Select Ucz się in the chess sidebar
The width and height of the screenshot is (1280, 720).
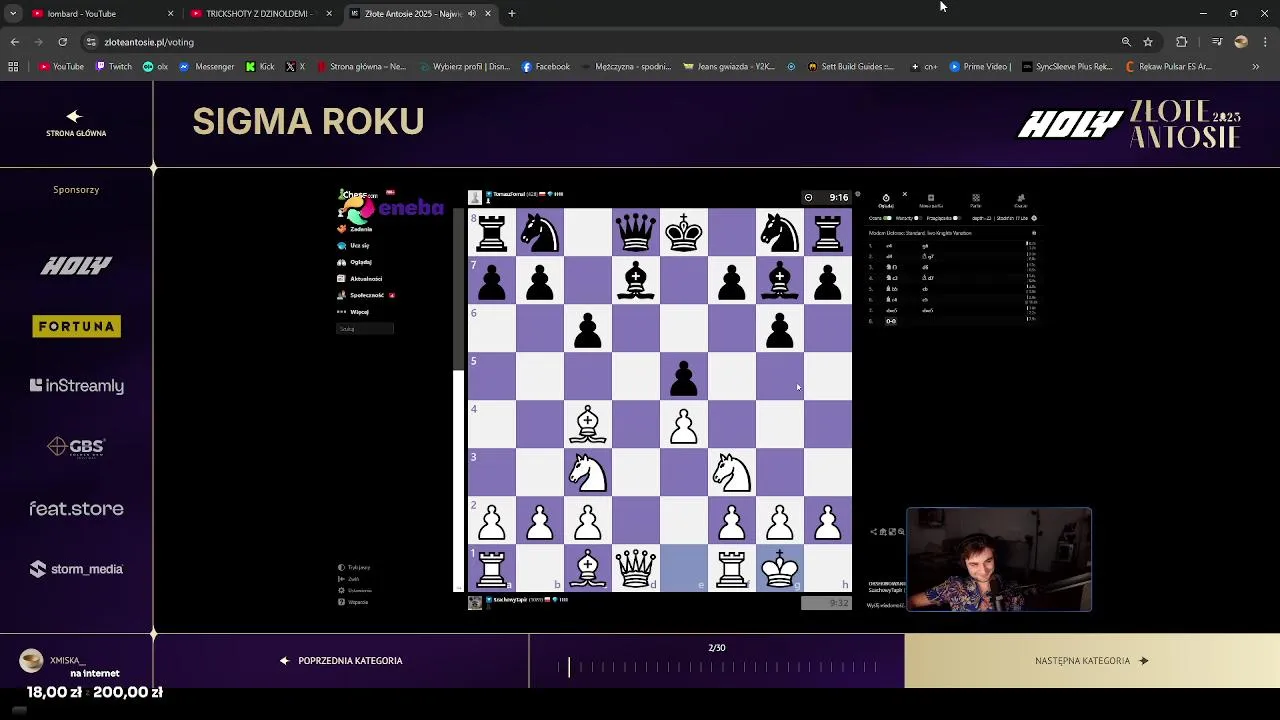354,245
